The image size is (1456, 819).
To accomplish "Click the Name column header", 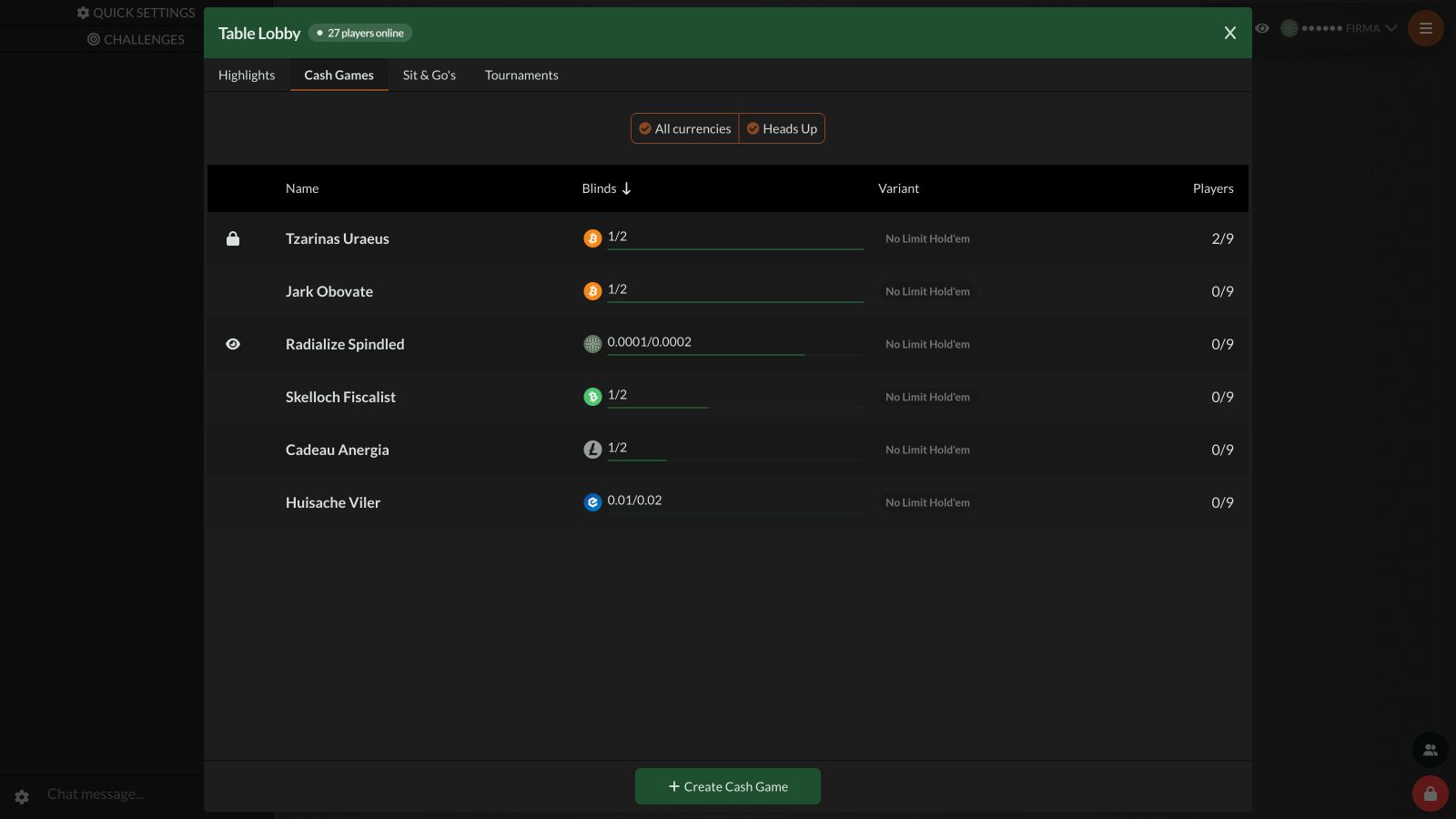I will (x=302, y=188).
